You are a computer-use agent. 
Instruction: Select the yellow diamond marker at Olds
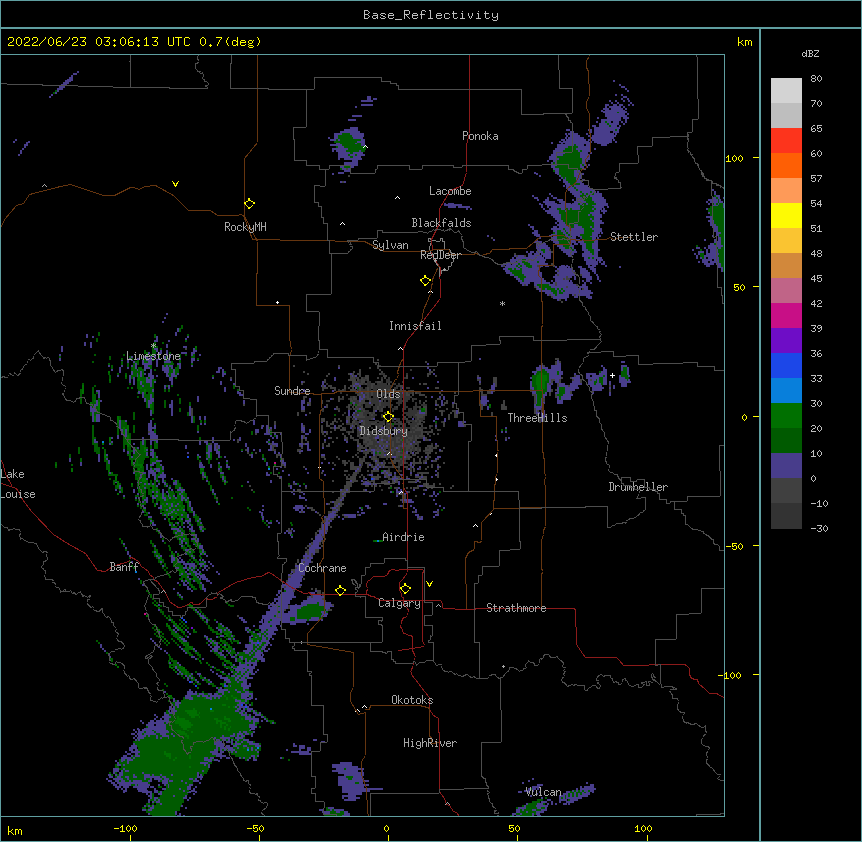tap(388, 417)
